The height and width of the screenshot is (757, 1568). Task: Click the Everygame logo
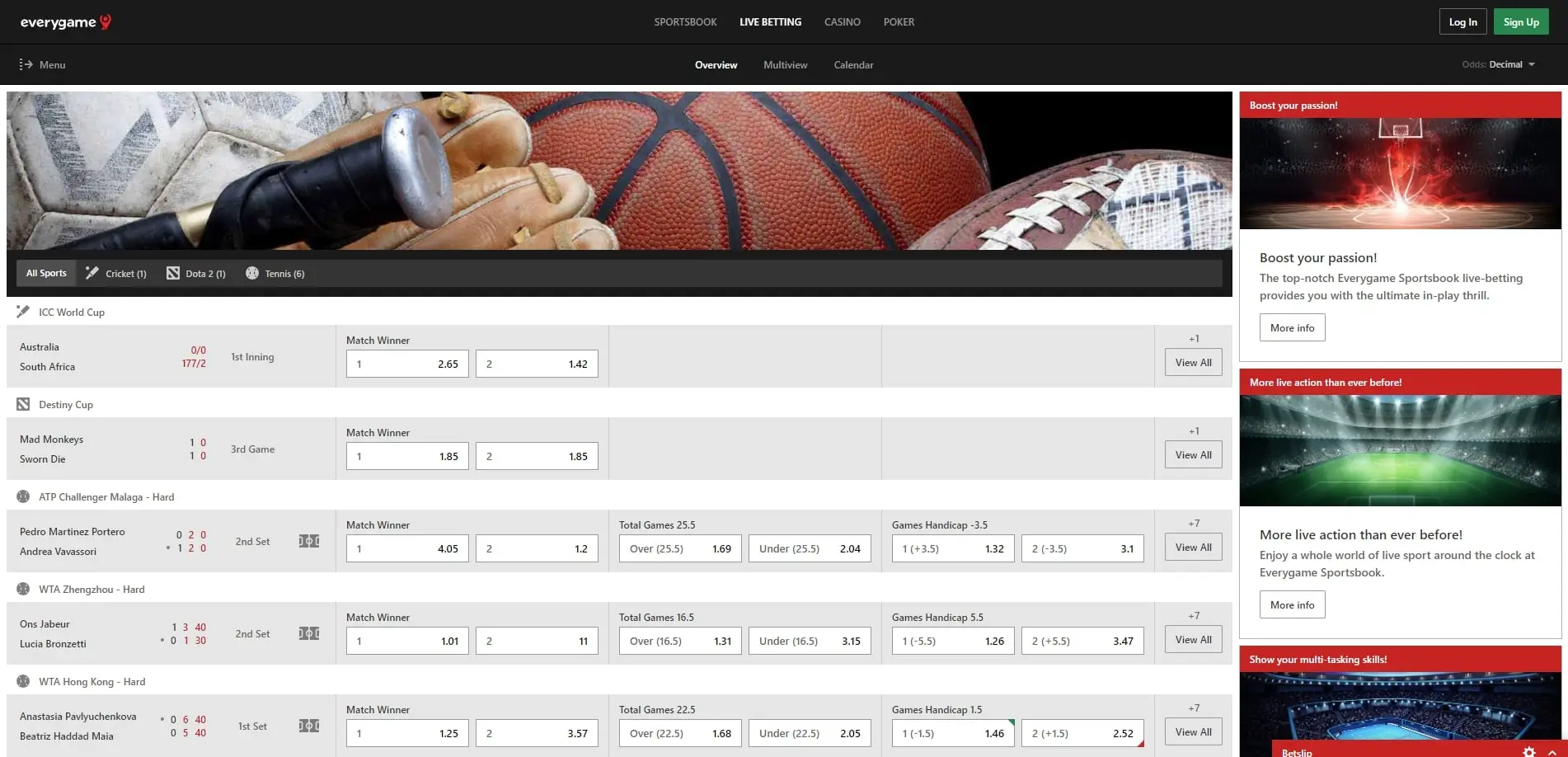coord(66,22)
